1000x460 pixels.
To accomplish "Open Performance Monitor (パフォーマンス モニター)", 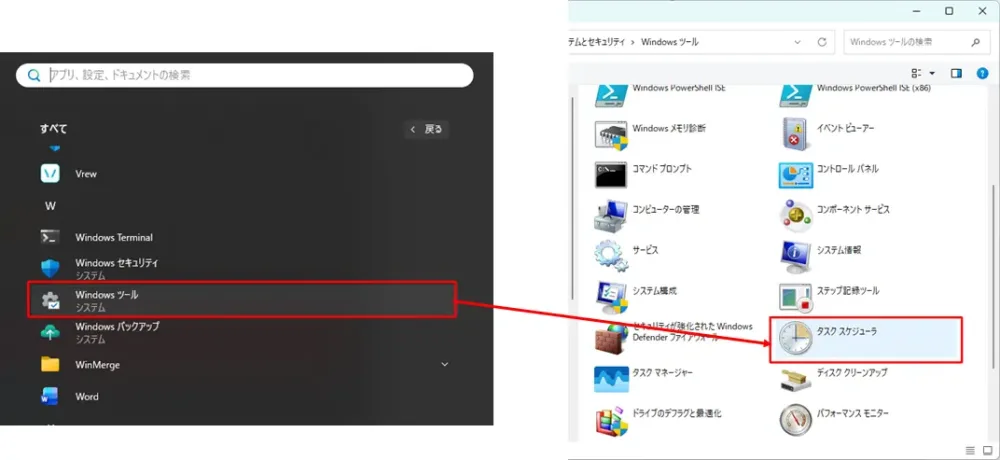I will [795, 418].
